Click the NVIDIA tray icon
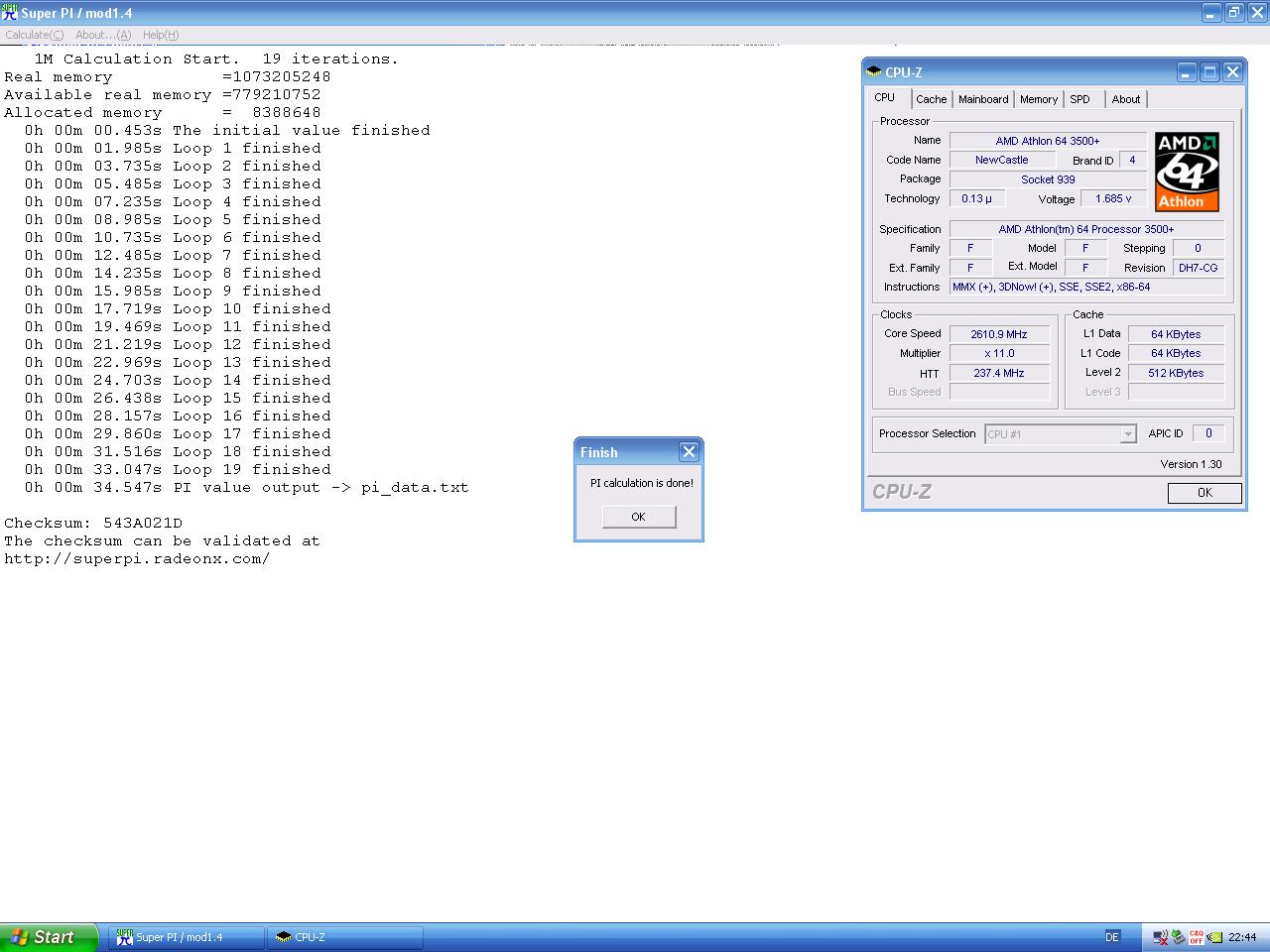This screenshot has height=952, width=1270. point(1214,936)
